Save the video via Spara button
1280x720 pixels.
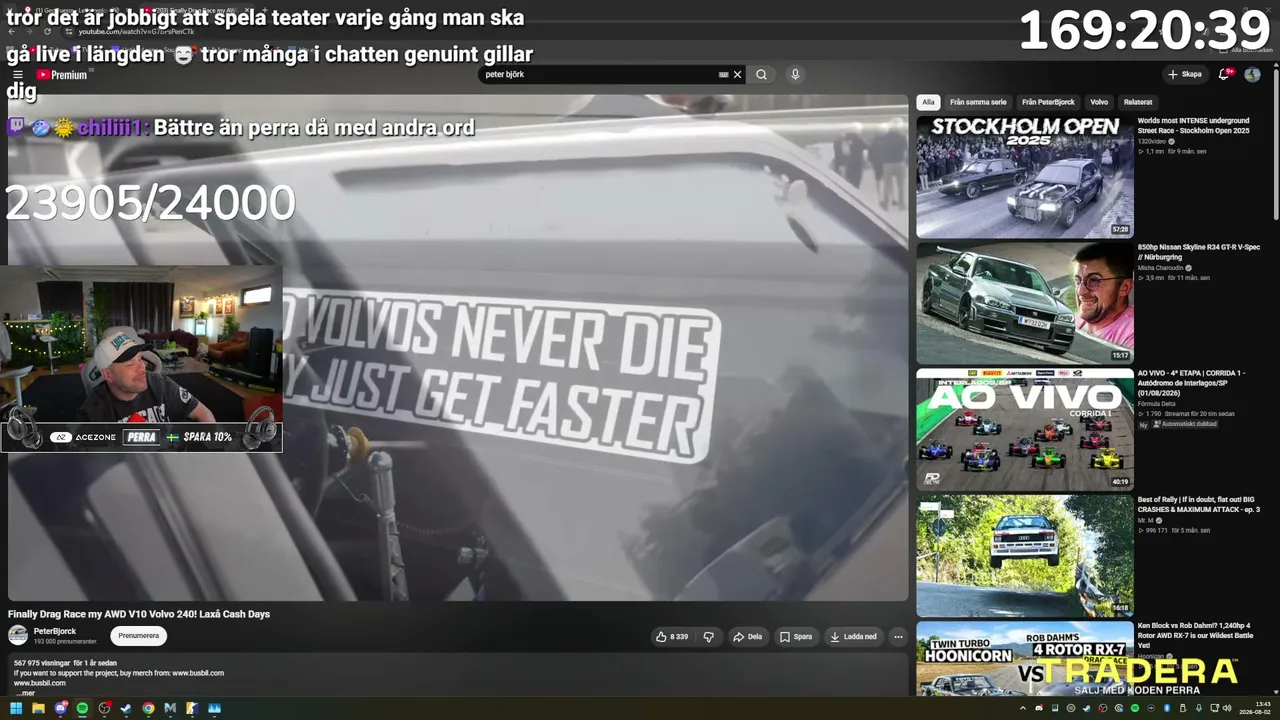[x=796, y=636]
